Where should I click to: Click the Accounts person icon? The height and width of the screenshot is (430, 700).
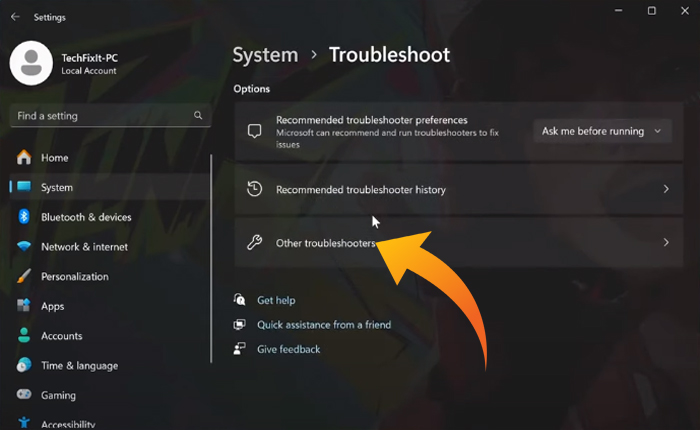pyautogui.click(x=23, y=336)
